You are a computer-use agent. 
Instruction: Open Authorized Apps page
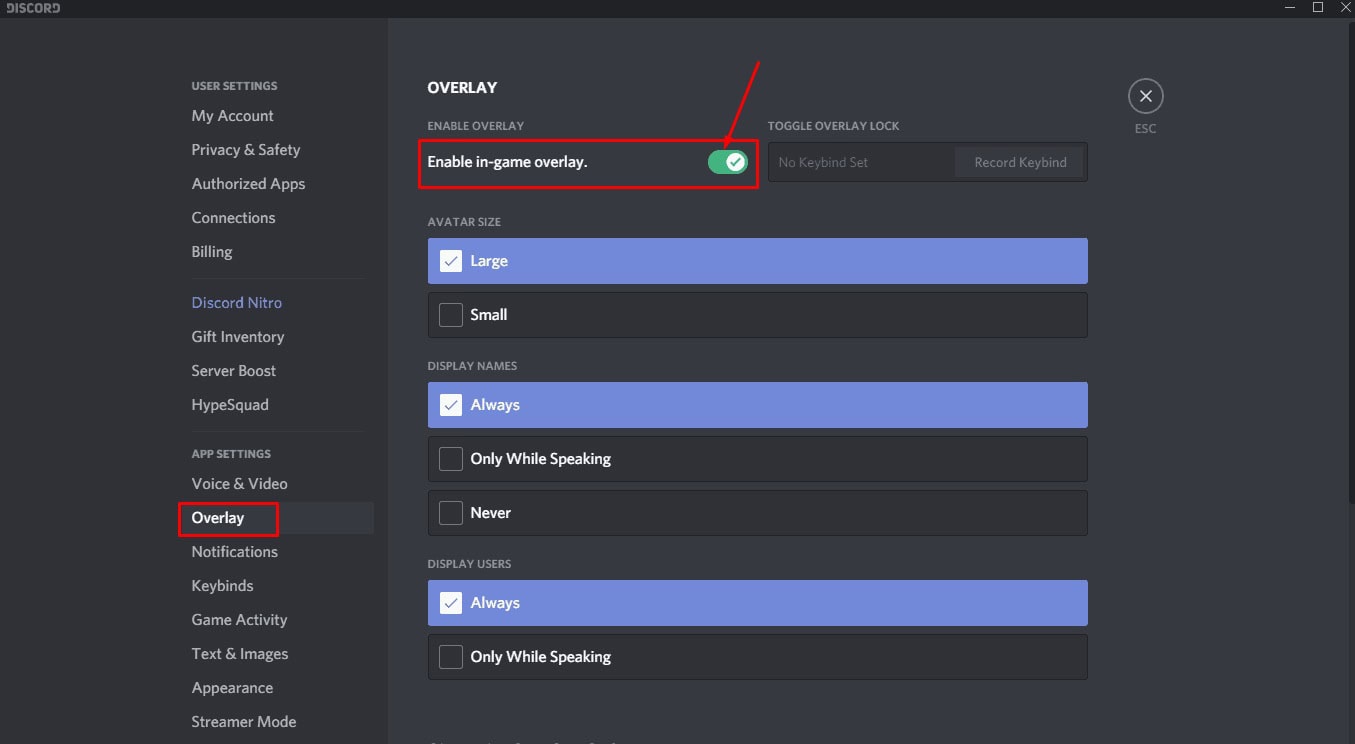248,184
